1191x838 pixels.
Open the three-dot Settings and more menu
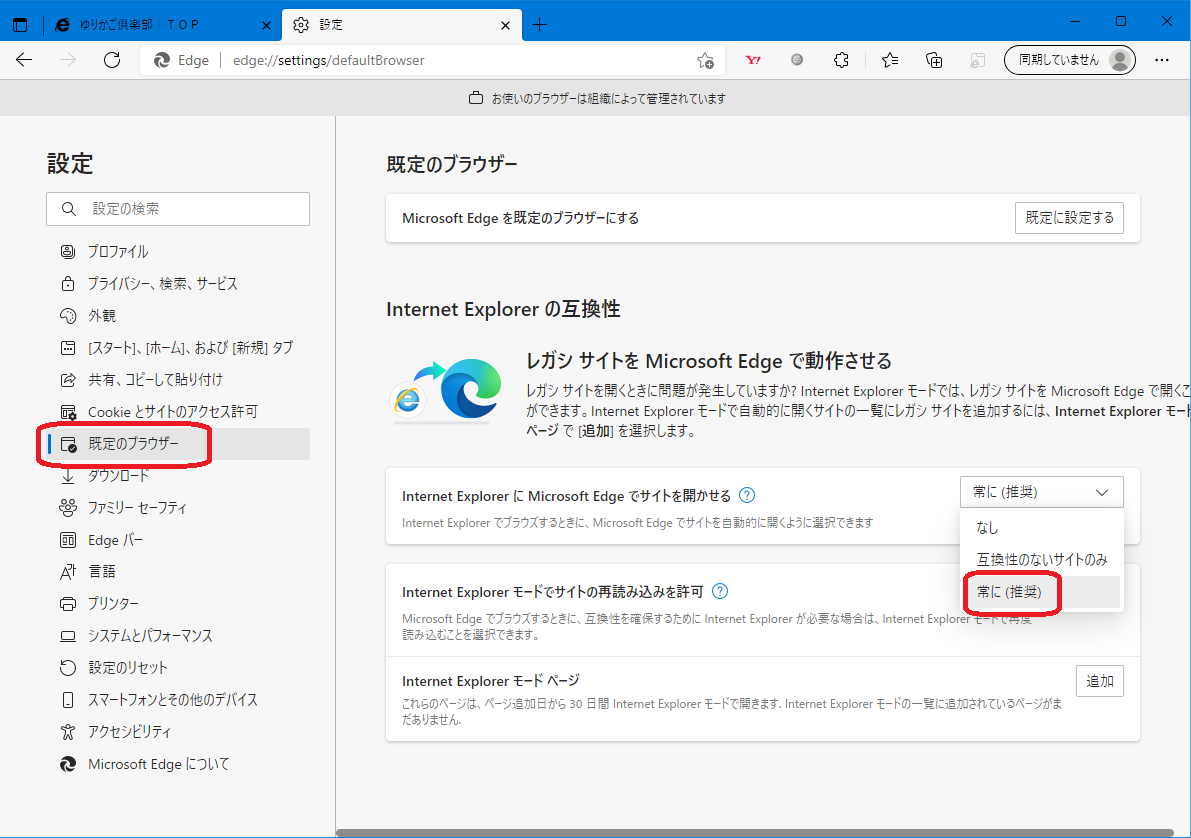coord(1161,60)
